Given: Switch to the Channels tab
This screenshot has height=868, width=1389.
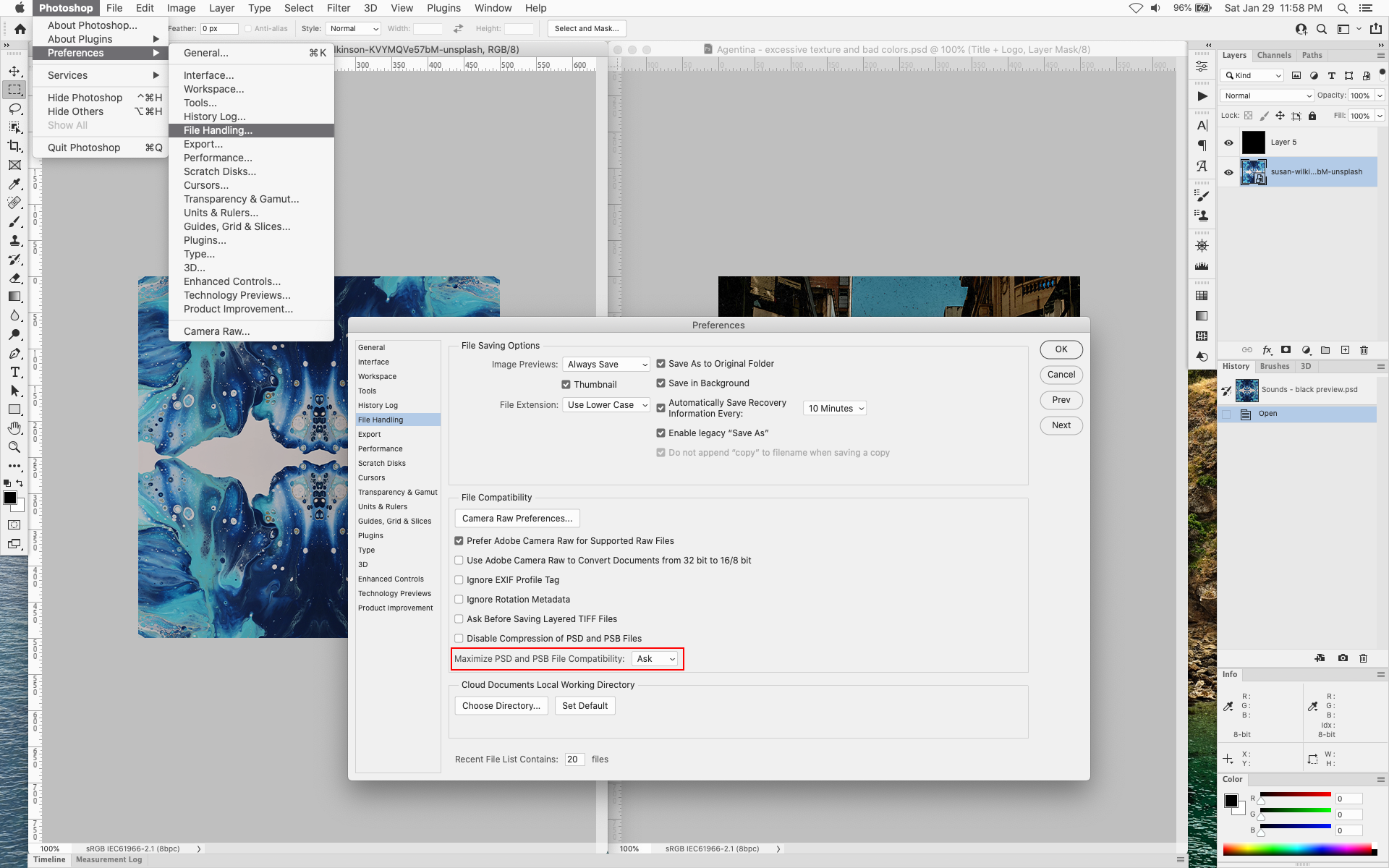Looking at the screenshot, I should click(1274, 55).
